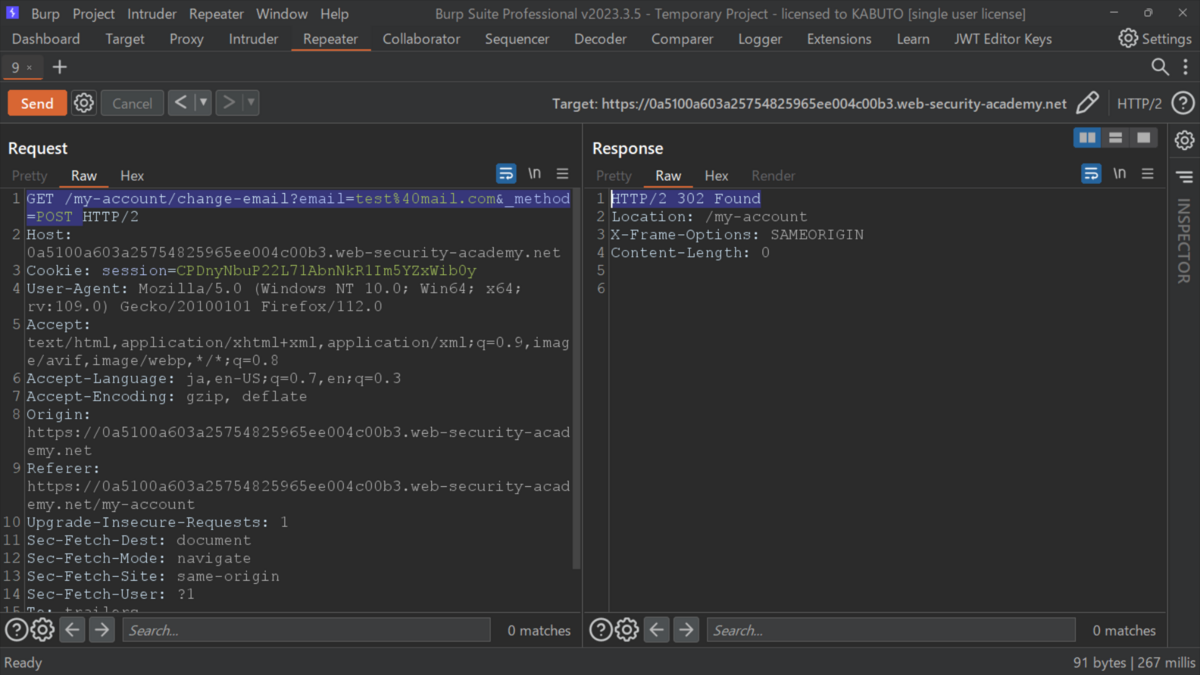Click the request search field

click(306, 630)
